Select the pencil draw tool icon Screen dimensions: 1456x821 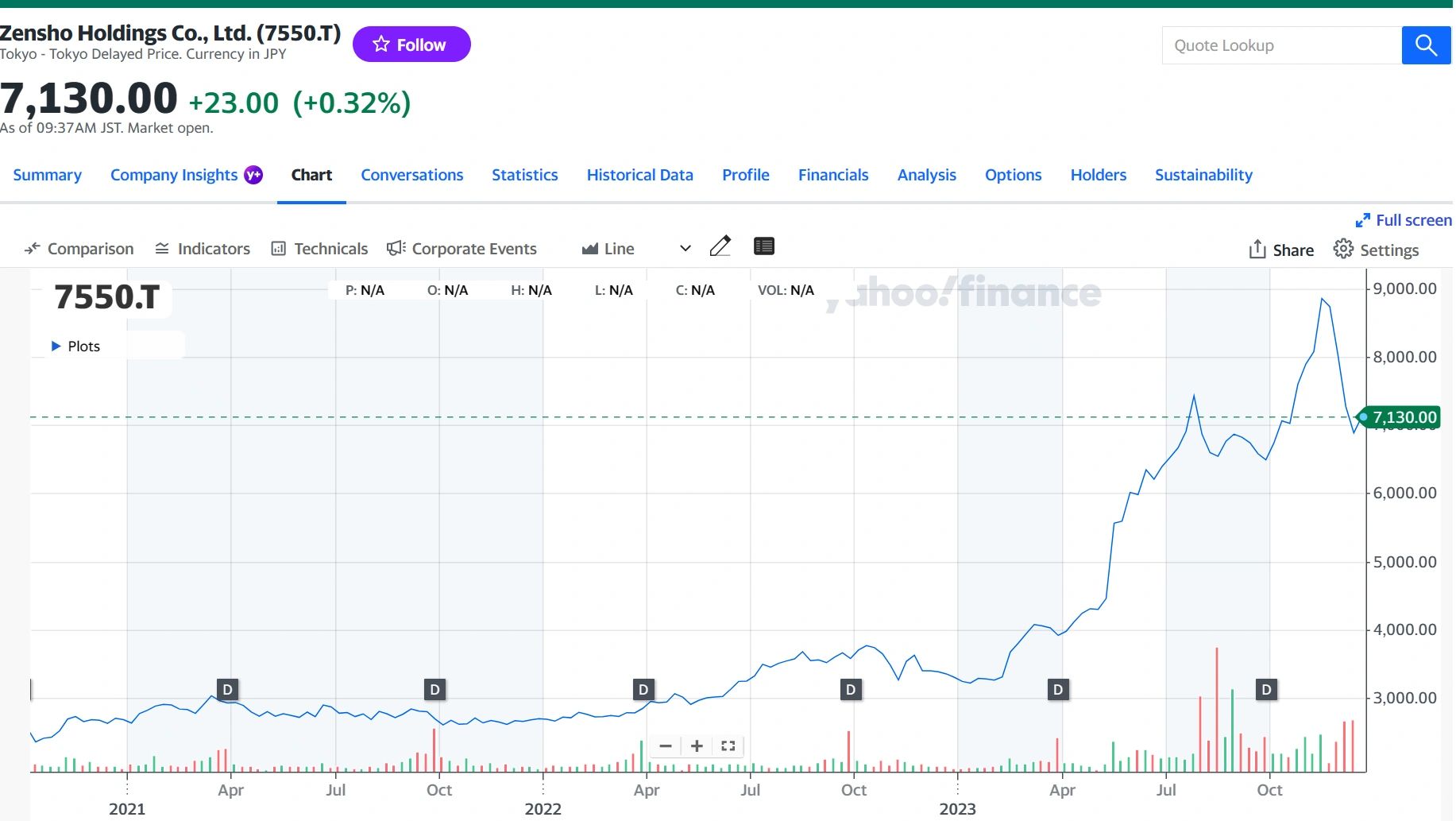pyautogui.click(x=720, y=246)
